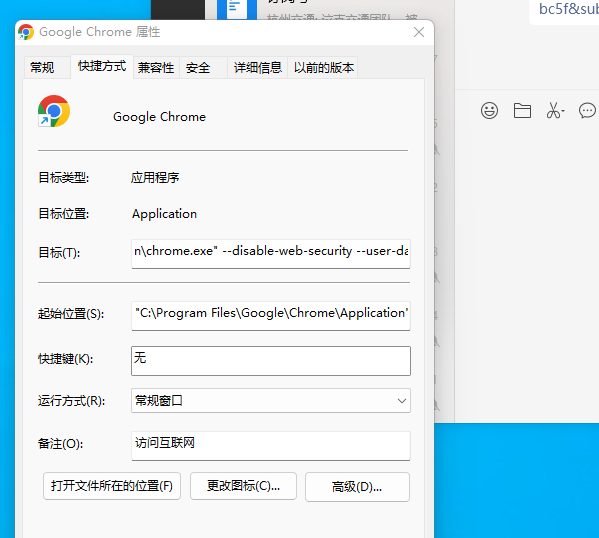The height and width of the screenshot is (538, 599).
Task: Click the Application target location value
Action: pos(164,214)
